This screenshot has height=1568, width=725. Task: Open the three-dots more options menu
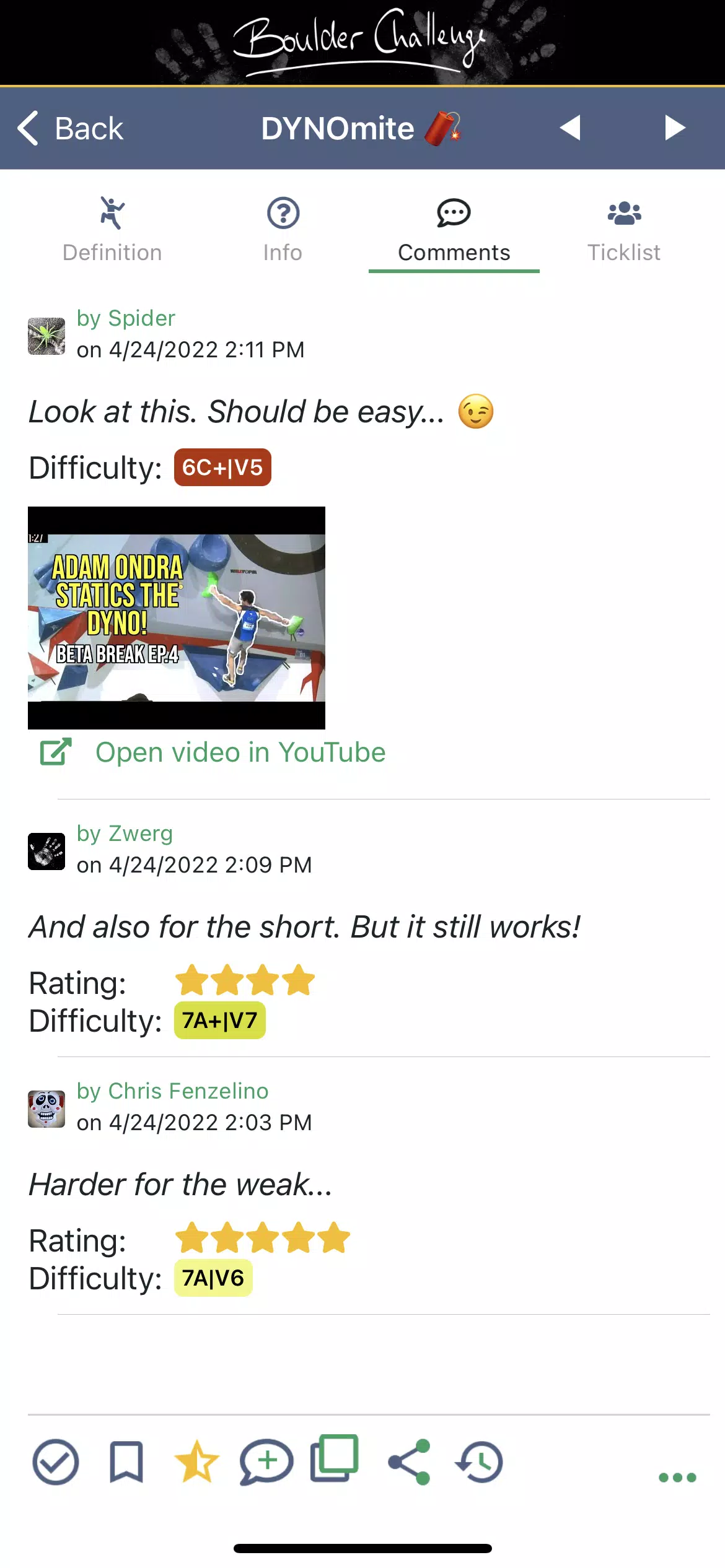point(677,1478)
